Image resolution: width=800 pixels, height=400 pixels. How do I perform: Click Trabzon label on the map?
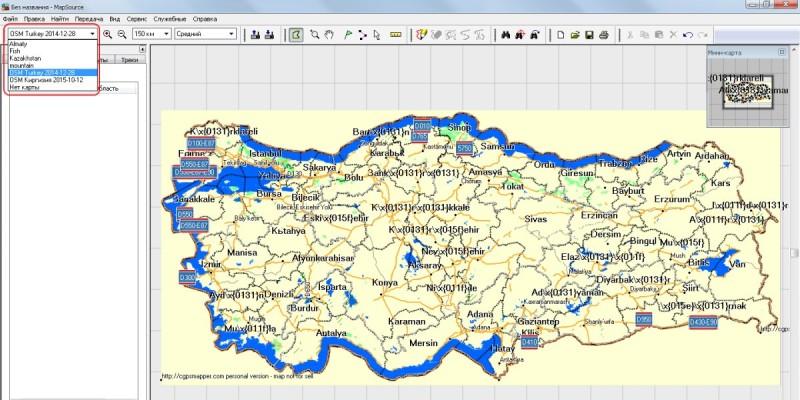coord(615,163)
